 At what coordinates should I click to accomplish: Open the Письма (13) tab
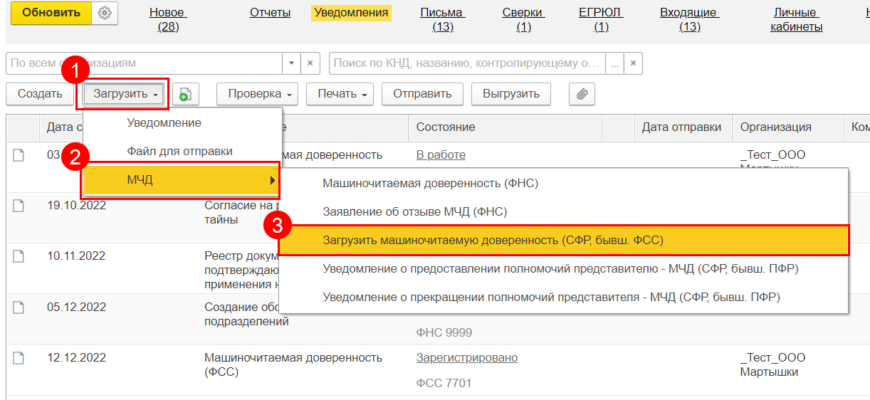[442, 20]
